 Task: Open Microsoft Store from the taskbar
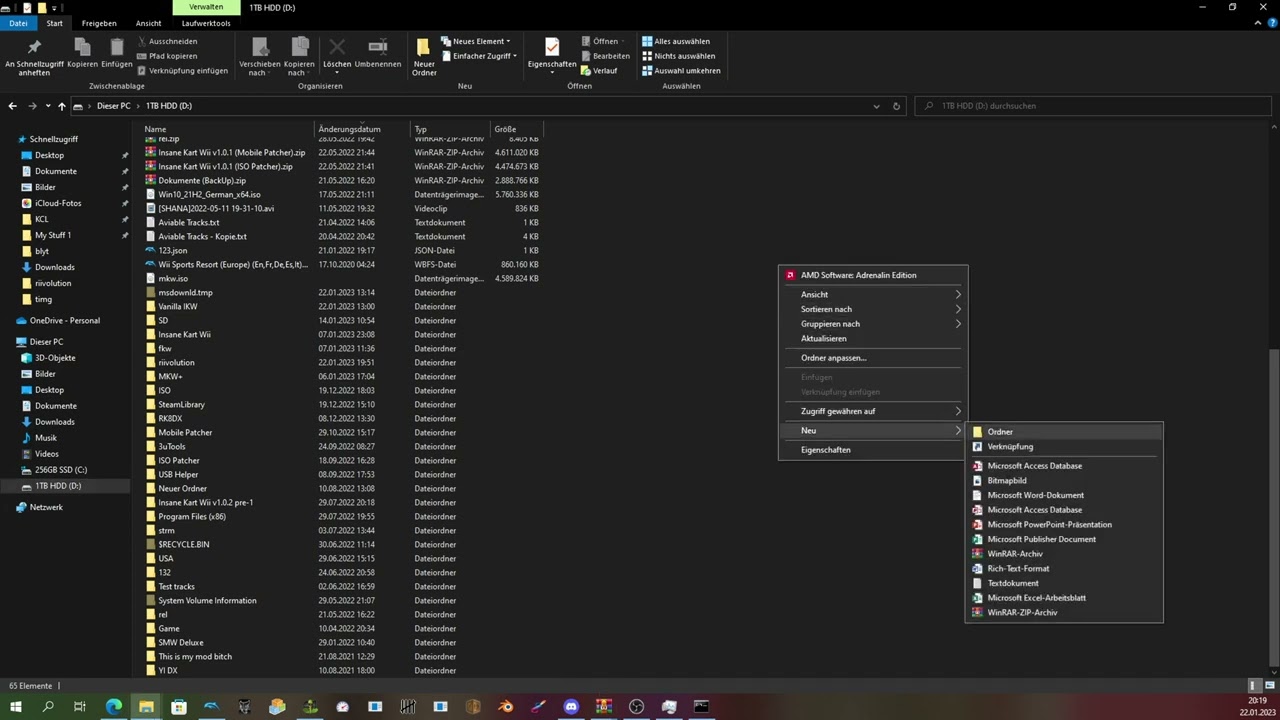[179, 707]
